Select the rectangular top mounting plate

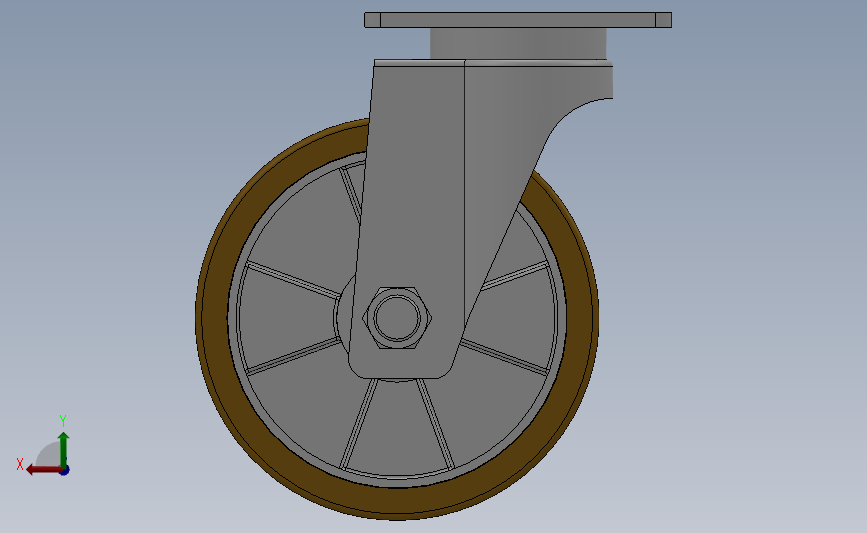[x=518, y=20]
